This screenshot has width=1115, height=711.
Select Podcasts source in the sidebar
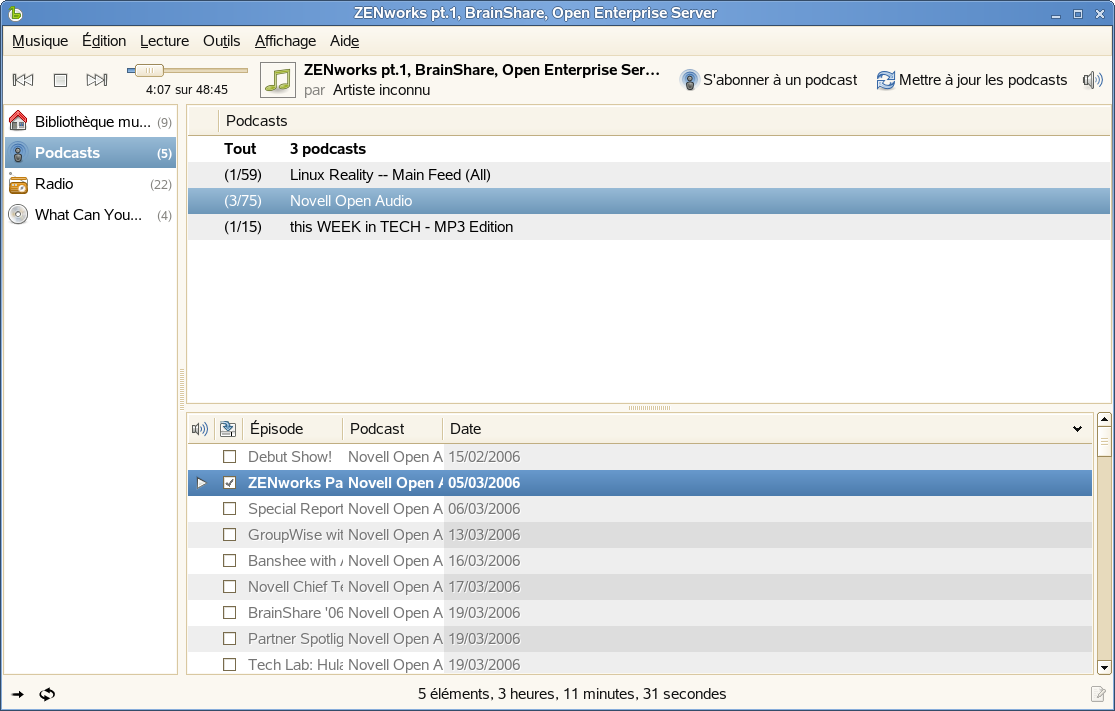90,153
